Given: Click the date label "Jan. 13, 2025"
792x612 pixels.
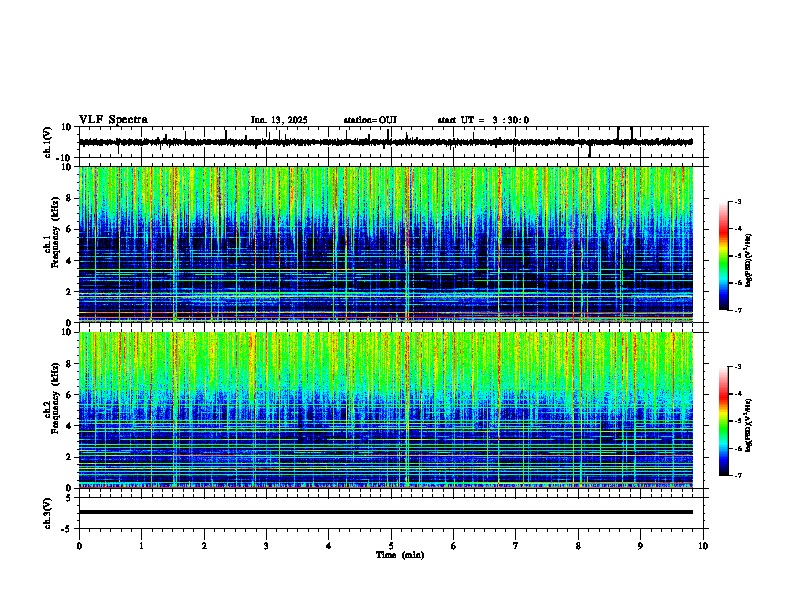Looking at the screenshot, I should (x=279, y=120).
